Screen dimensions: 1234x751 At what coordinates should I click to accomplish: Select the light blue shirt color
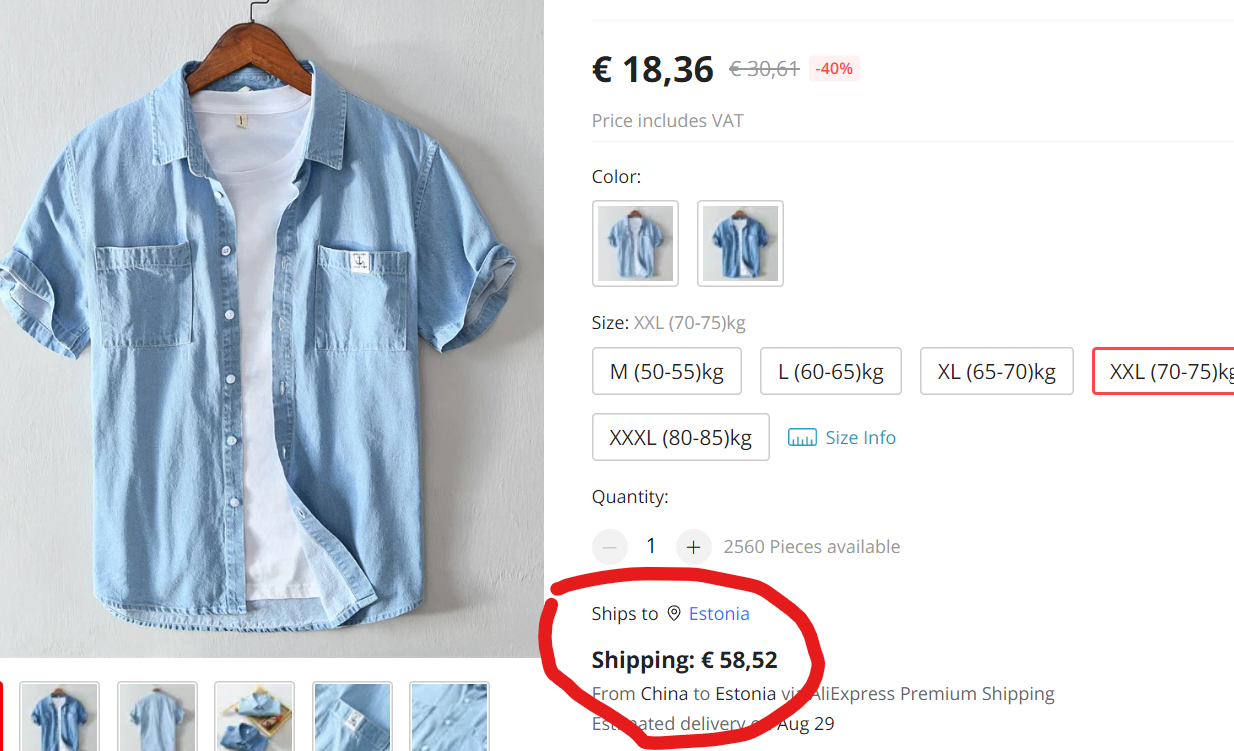pos(635,243)
